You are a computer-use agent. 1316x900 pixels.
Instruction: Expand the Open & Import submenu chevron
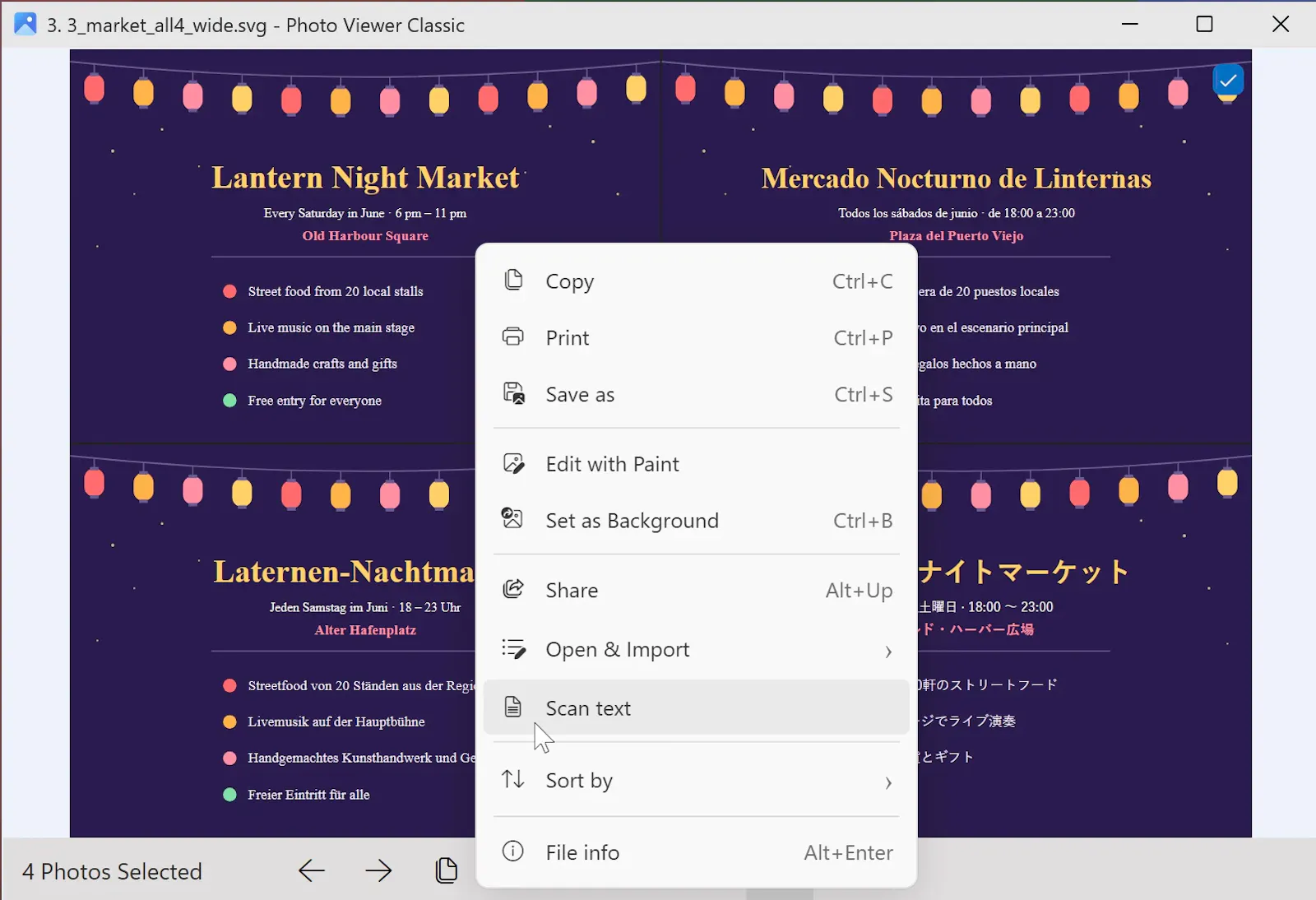pos(888,652)
